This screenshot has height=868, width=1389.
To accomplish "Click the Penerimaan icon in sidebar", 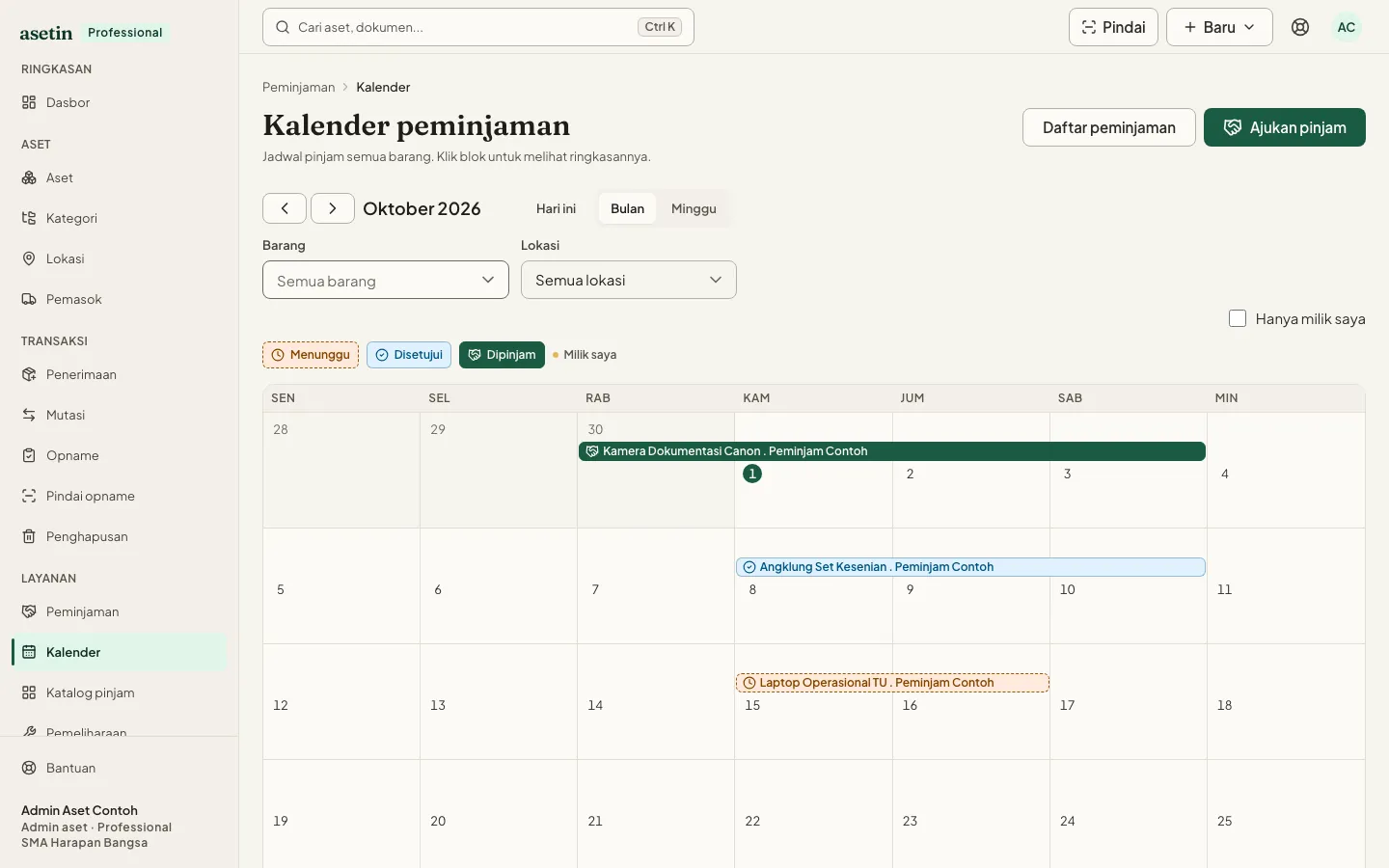I will coord(29,374).
